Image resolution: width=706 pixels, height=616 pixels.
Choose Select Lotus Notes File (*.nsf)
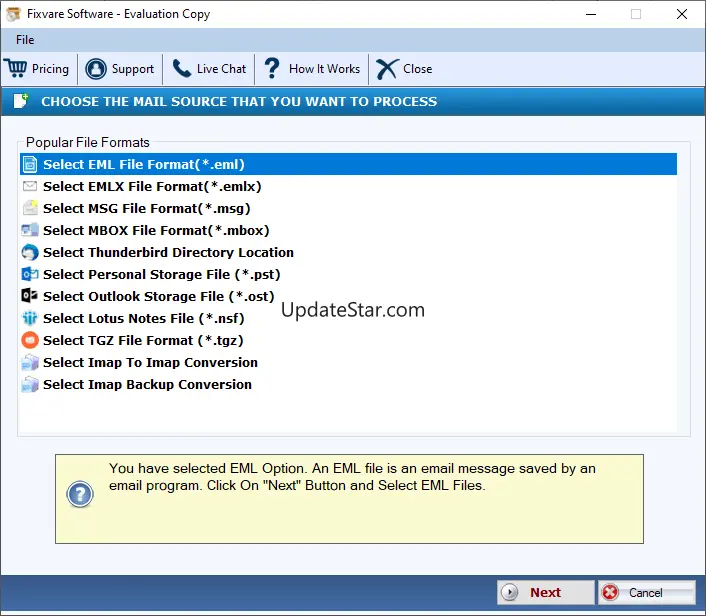pos(348,319)
